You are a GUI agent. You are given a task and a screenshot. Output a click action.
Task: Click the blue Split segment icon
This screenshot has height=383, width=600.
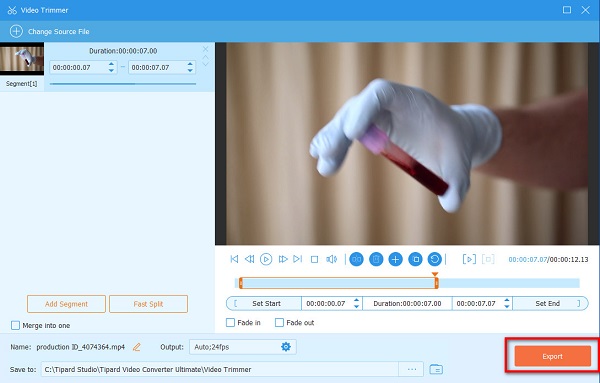pyautogui.click(x=356, y=259)
